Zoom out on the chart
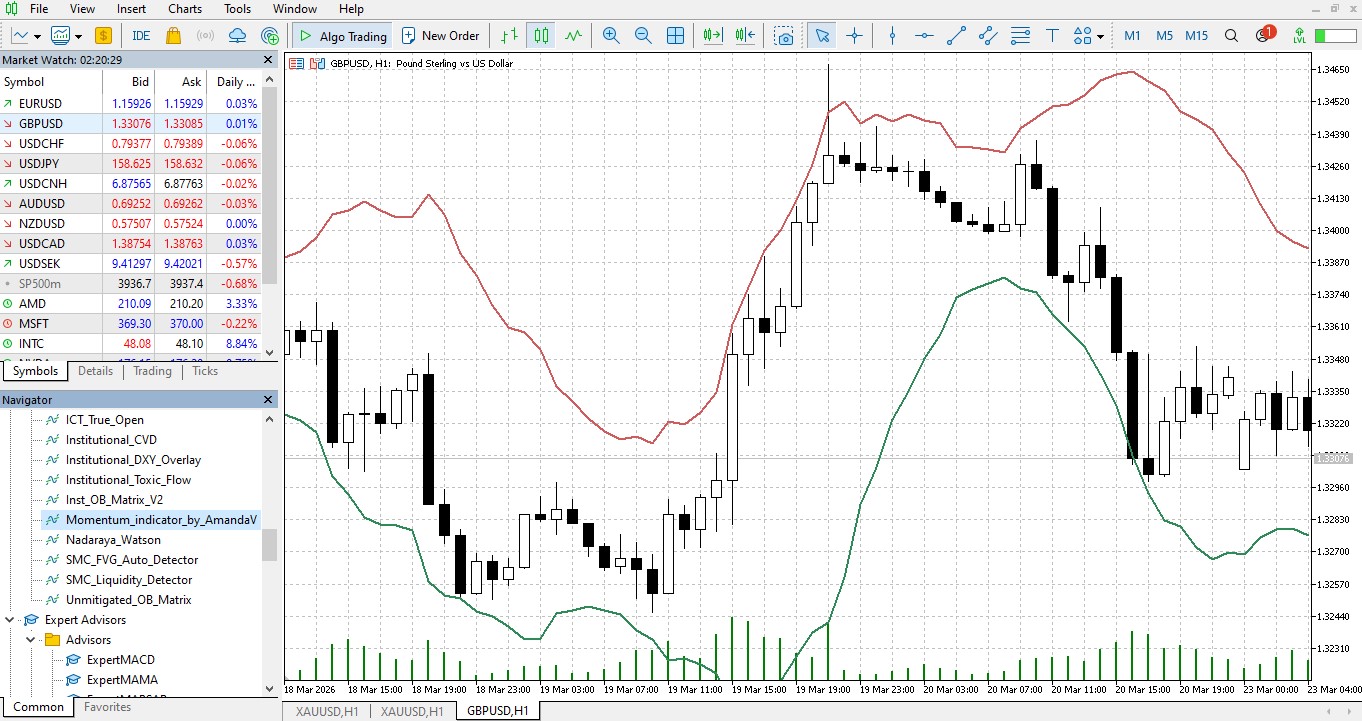This screenshot has height=721, width=1362. (643, 36)
